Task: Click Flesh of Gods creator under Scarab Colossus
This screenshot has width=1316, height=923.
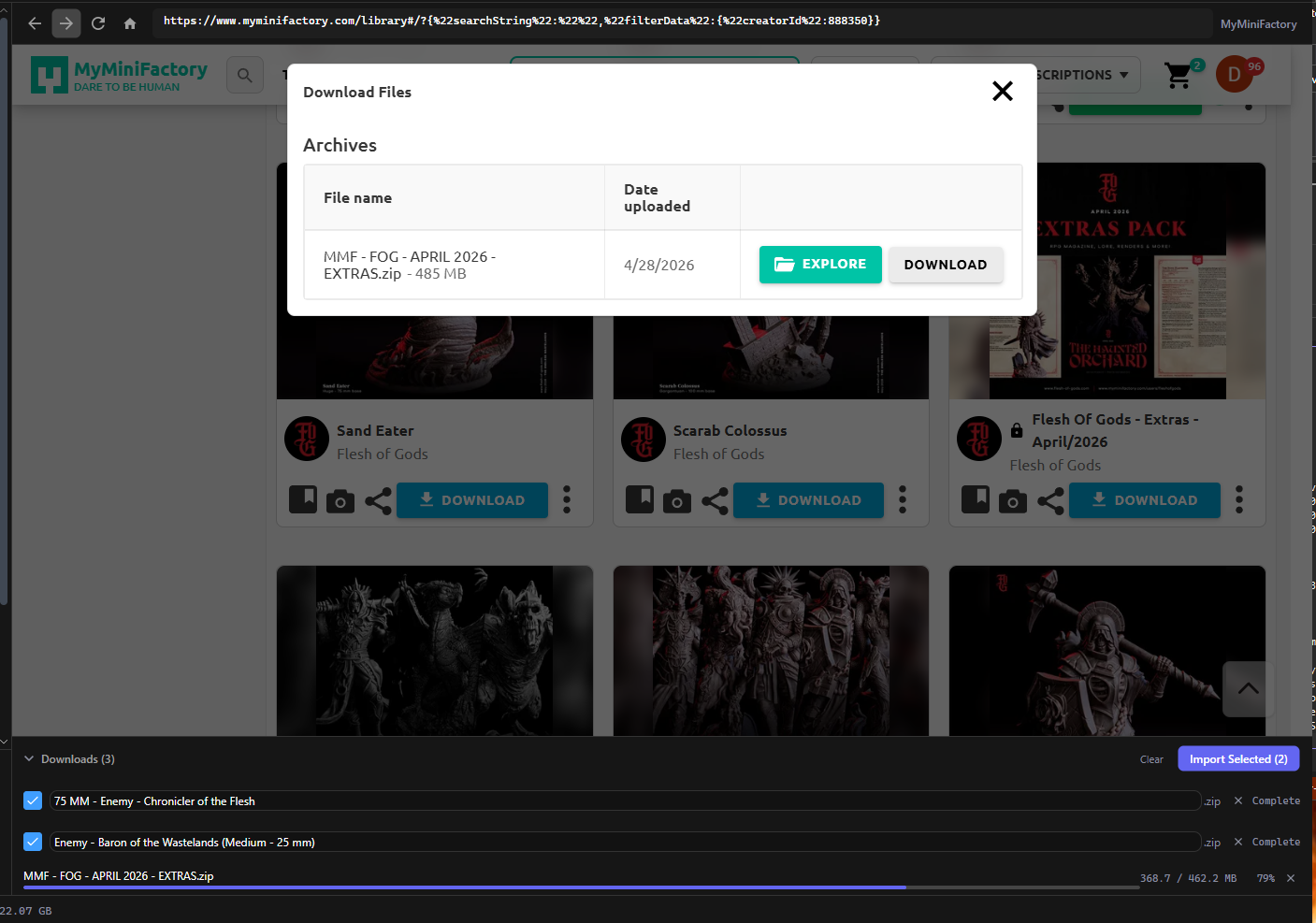Action: point(718,454)
